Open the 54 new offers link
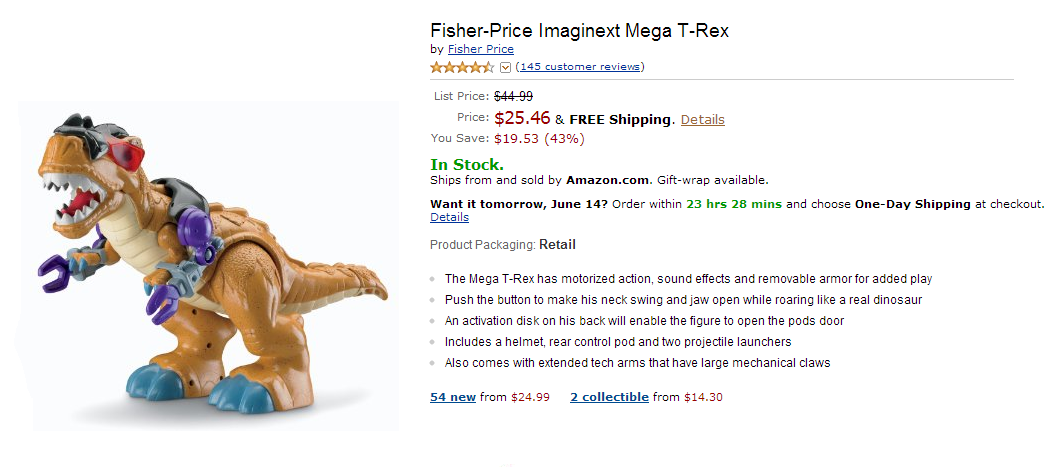 pyautogui.click(x=453, y=397)
